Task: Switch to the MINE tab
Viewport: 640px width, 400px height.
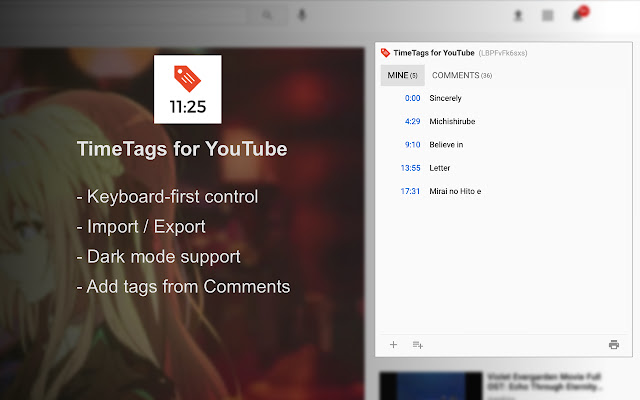Action: [x=402, y=76]
